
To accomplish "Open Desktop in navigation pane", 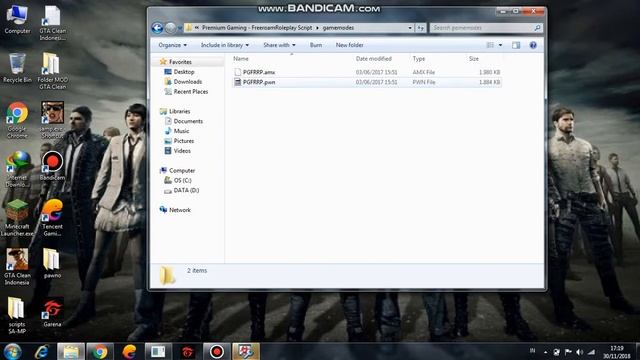I will click(x=184, y=72).
